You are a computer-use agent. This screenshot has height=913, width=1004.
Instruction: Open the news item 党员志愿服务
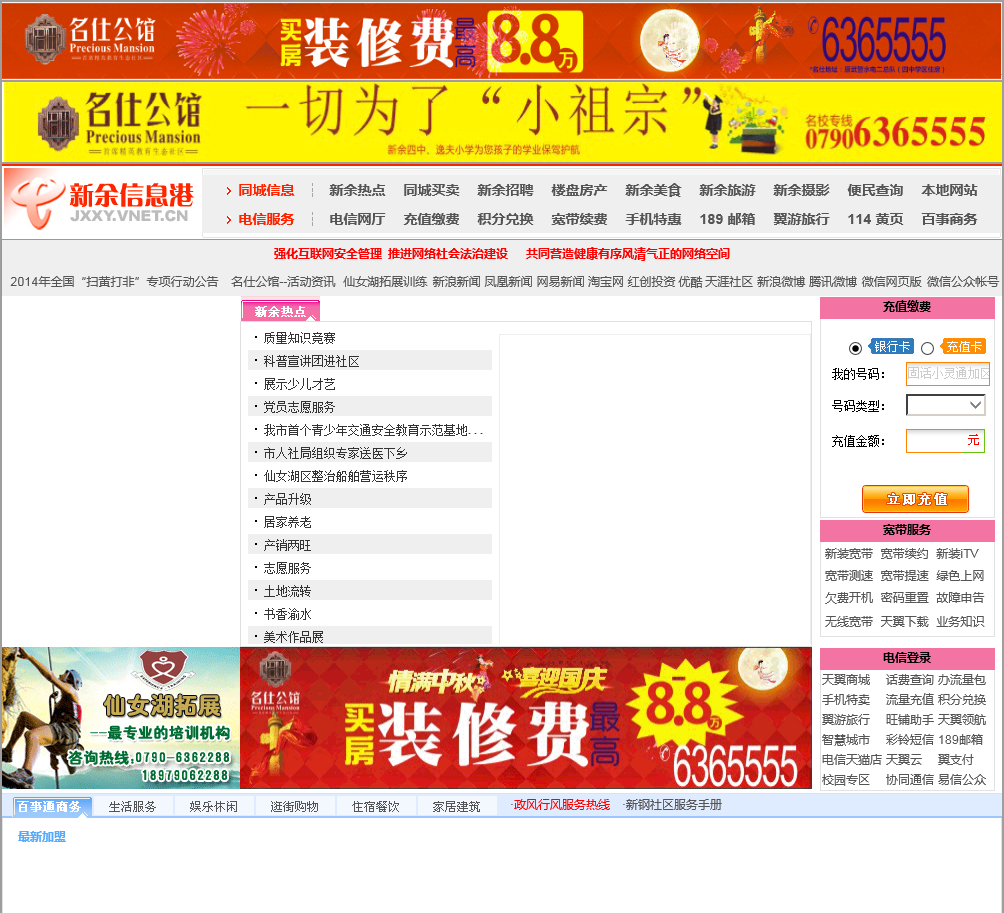click(x=300, y=407)
